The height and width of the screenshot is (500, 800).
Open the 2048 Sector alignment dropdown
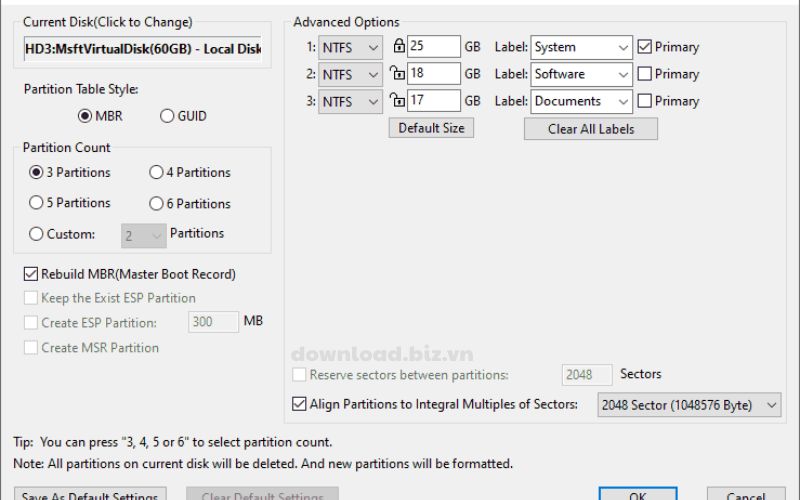688,404
